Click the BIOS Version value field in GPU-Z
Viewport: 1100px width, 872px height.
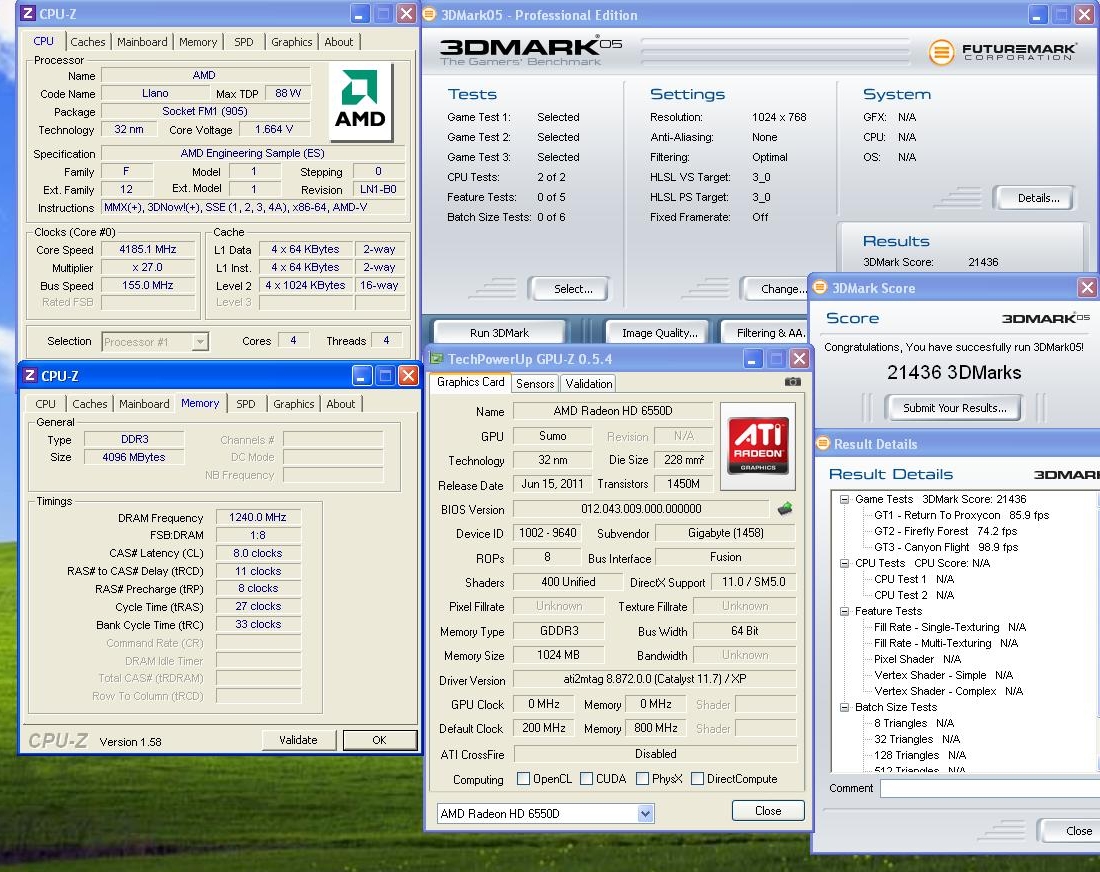click(x=641, y=509)
